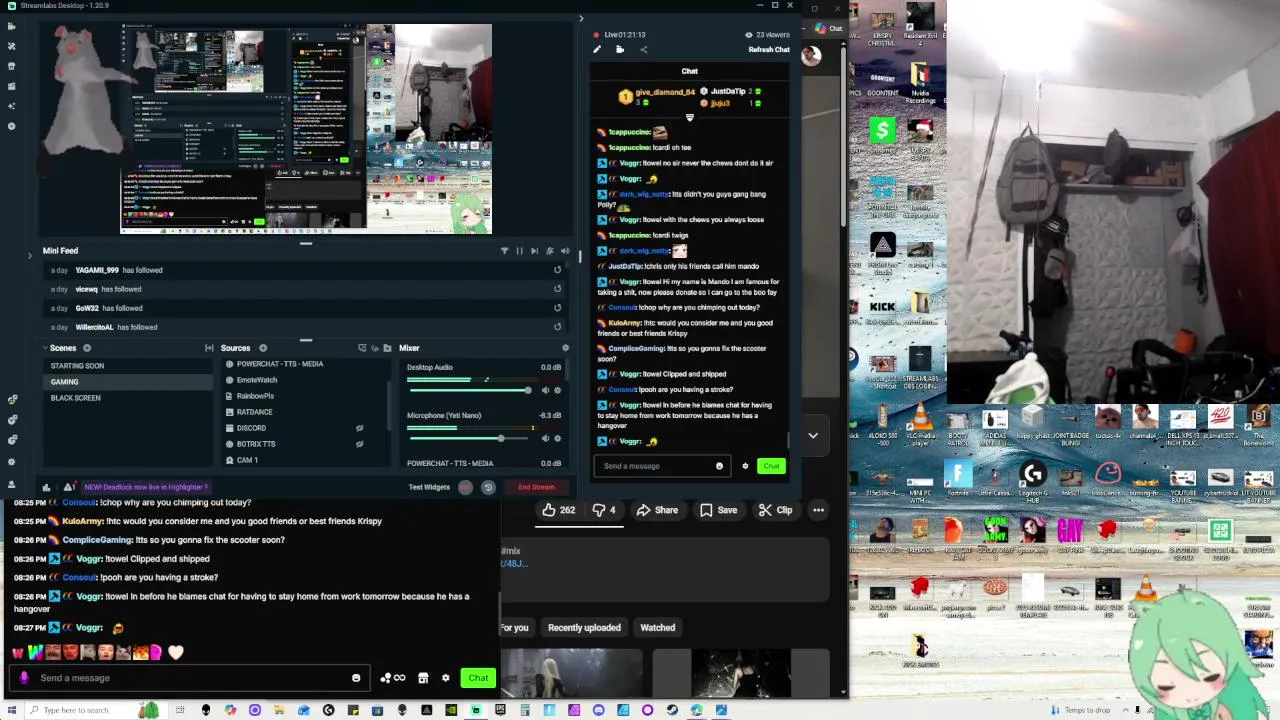Open the notifications warning icon
1280x720 pixels.
coord(69,487)
